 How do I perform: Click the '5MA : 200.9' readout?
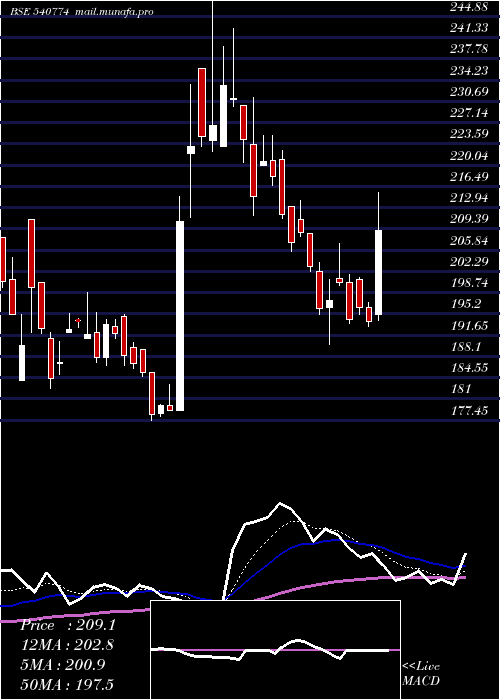pos(63,665)
